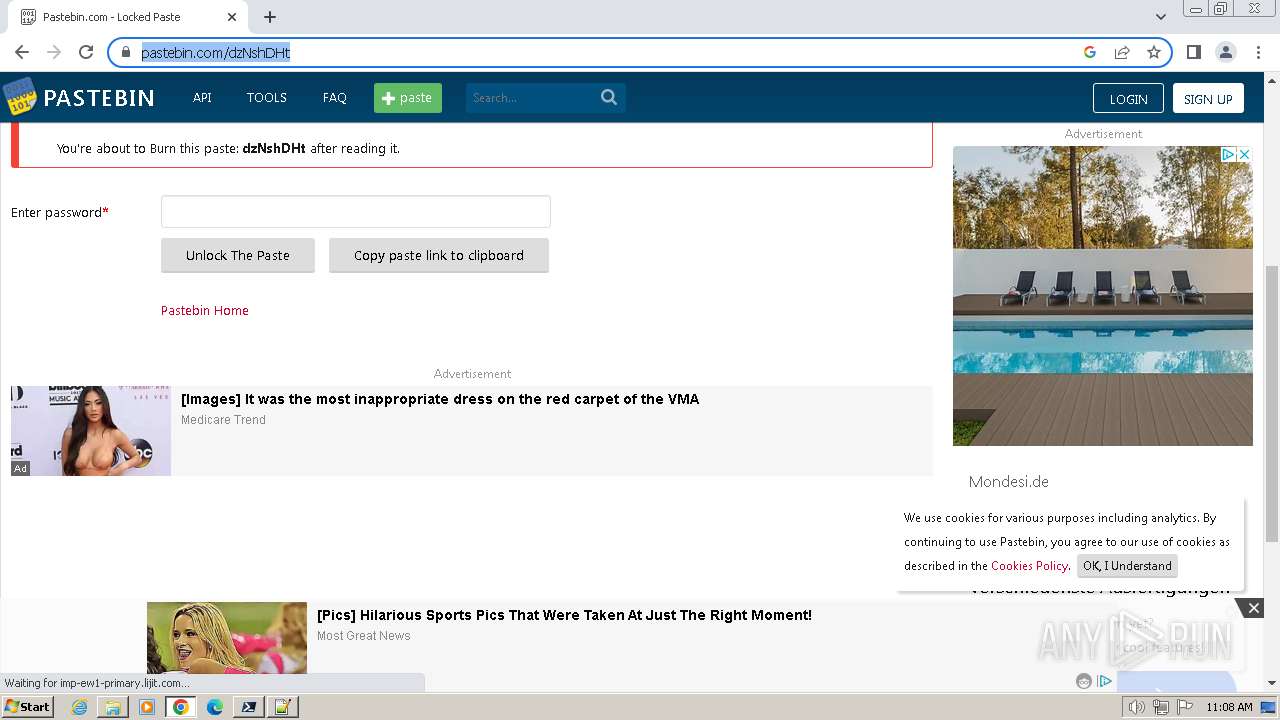1280x720 pixels.
Task: Open File Explorer folder in taskbar
Action: click(113, 707)
